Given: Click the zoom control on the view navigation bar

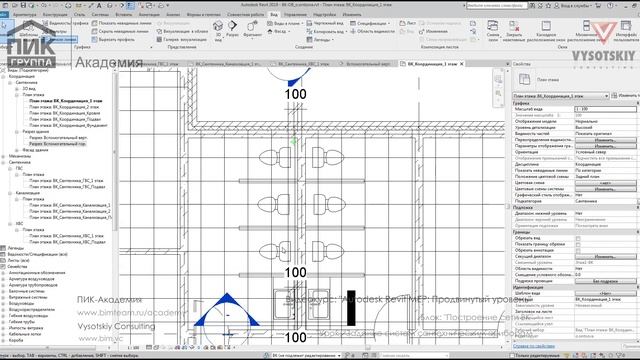Looking at the screenshot, I should 498,93.
